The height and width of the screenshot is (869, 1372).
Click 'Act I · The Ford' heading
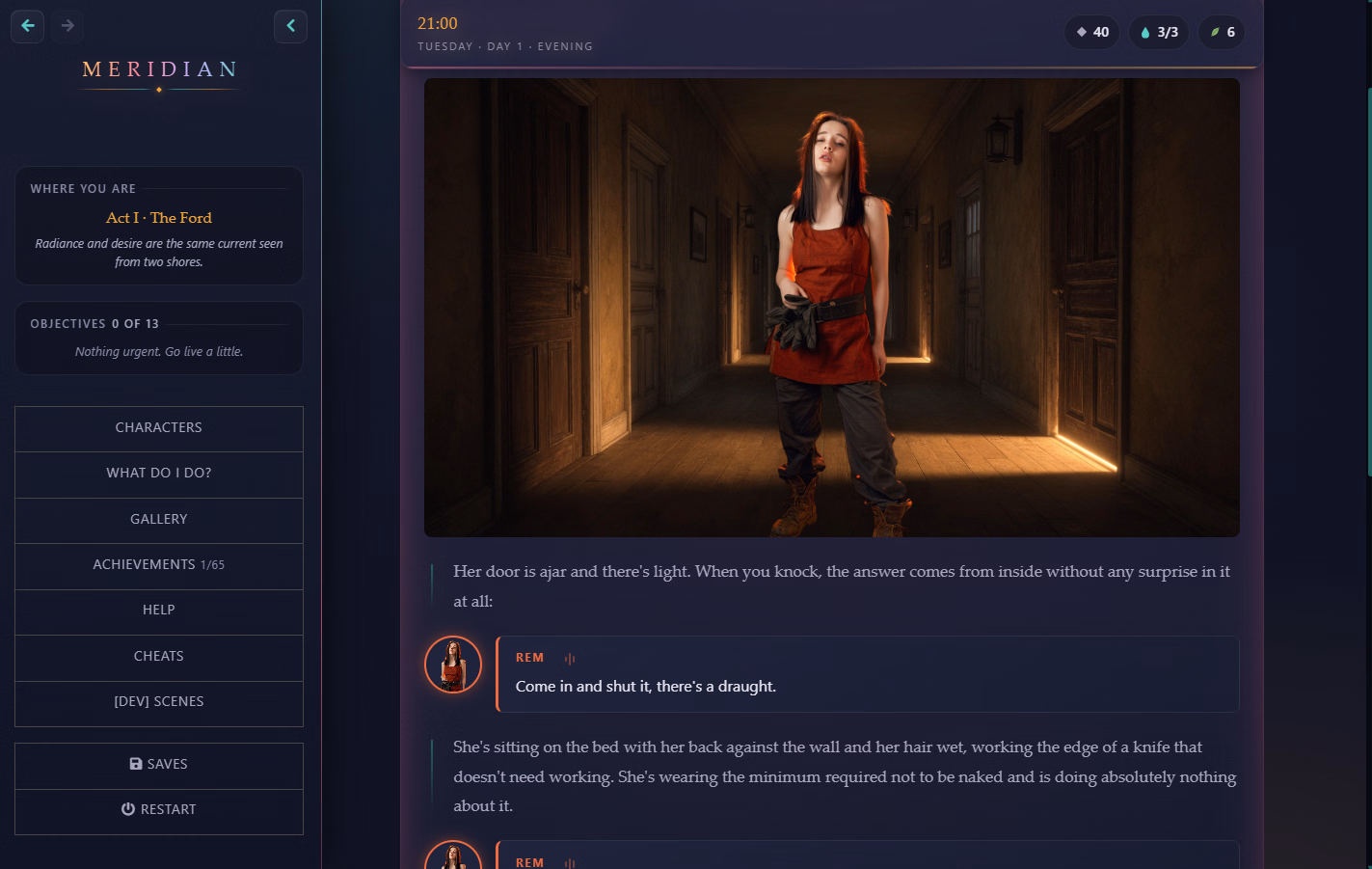[159, 218]
